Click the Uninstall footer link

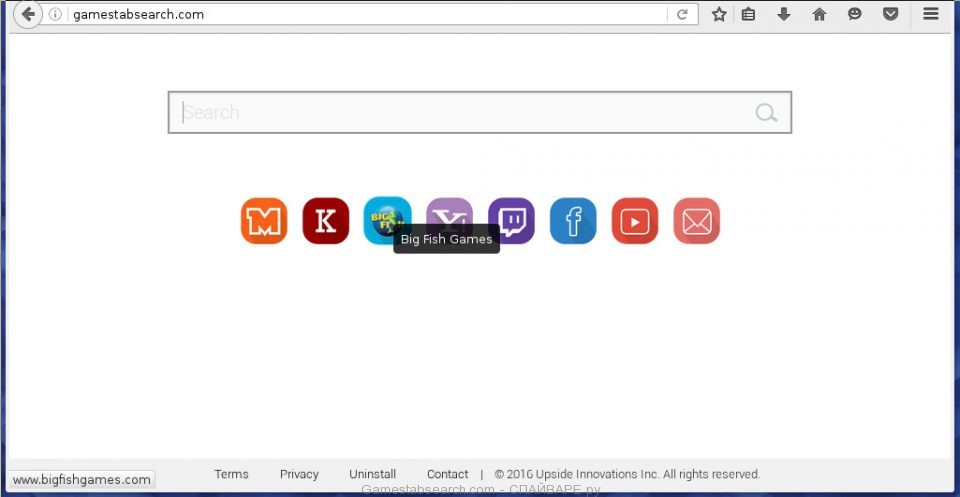click(x=372, y=474)
